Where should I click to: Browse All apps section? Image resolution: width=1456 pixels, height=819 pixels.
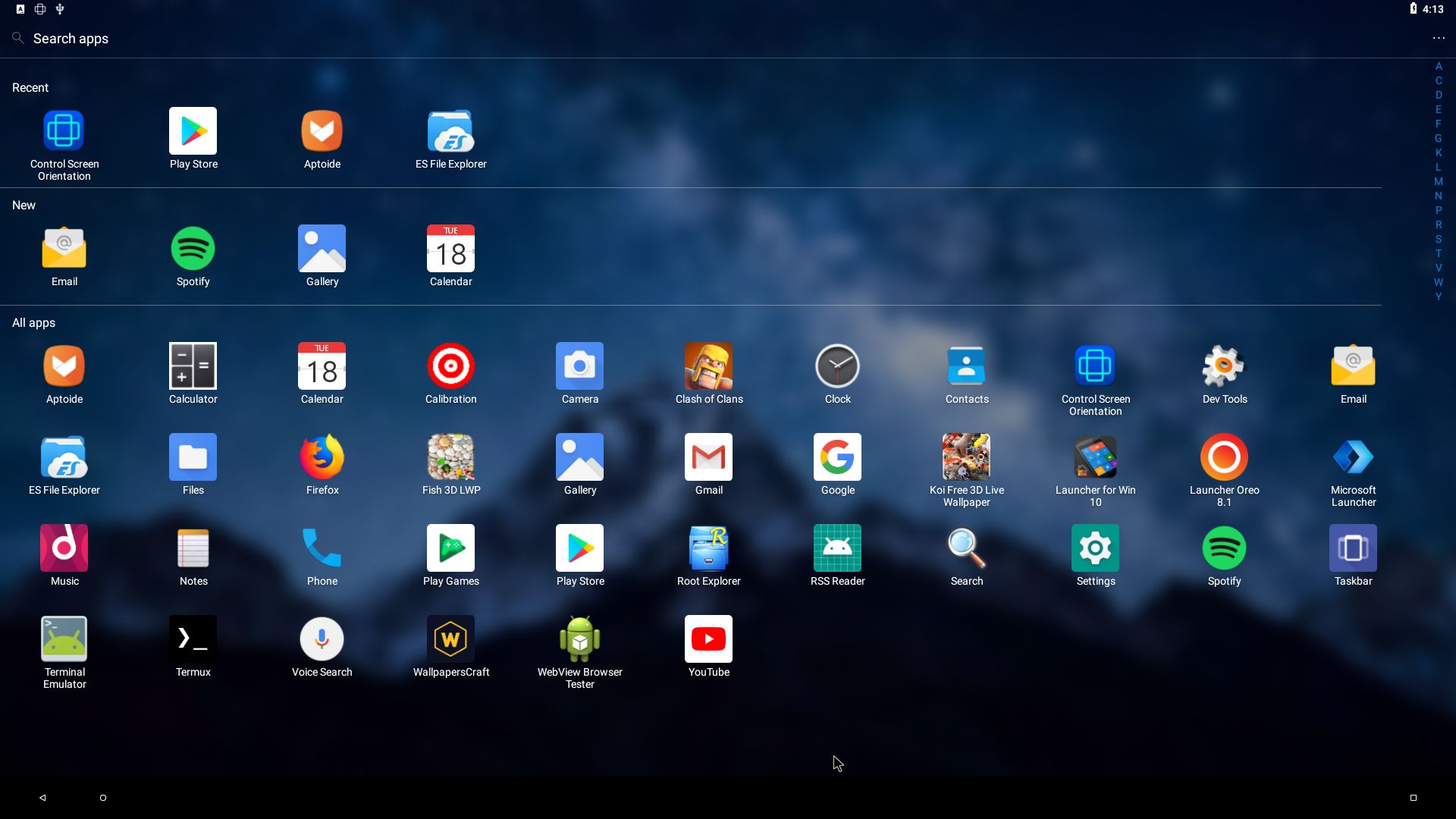point(33,322)
